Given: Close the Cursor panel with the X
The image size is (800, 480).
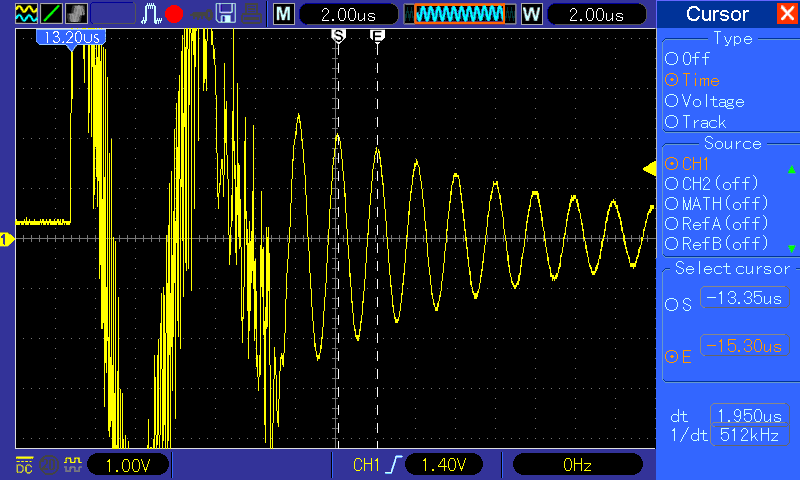Looking at the screenshot, I should (787, 14).
